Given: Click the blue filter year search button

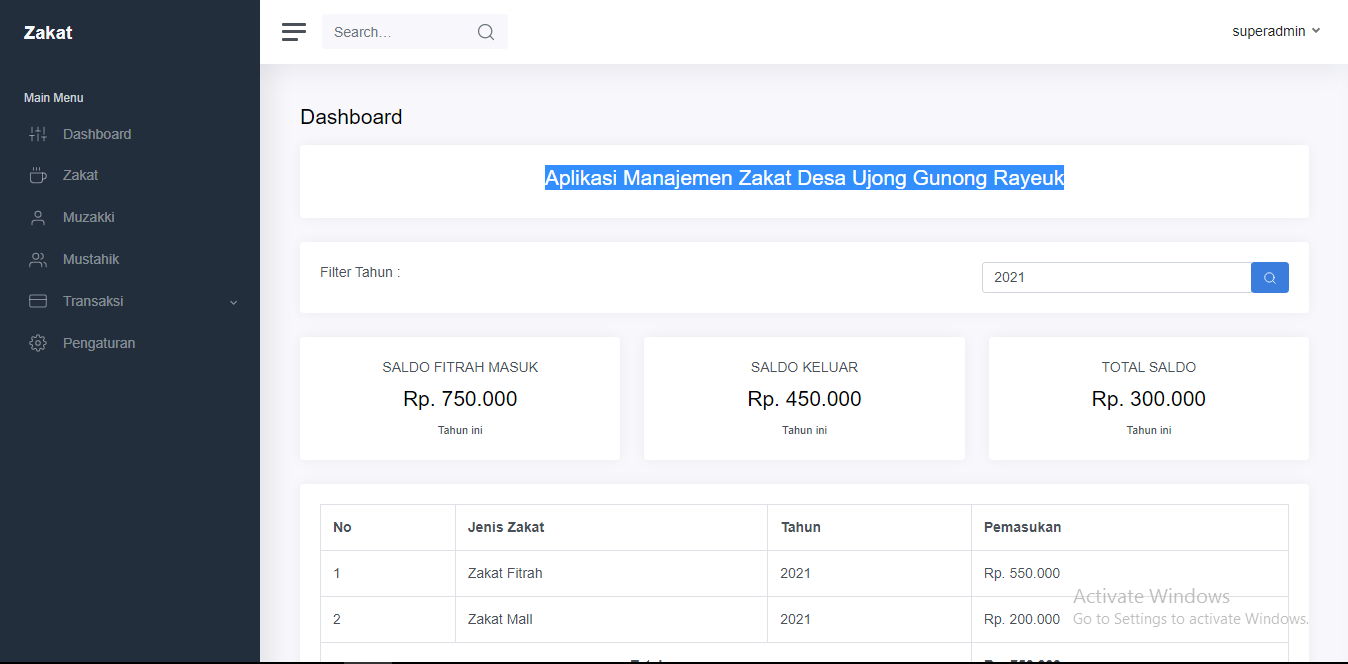Looking at the screenshot, I should [1270, 278].
